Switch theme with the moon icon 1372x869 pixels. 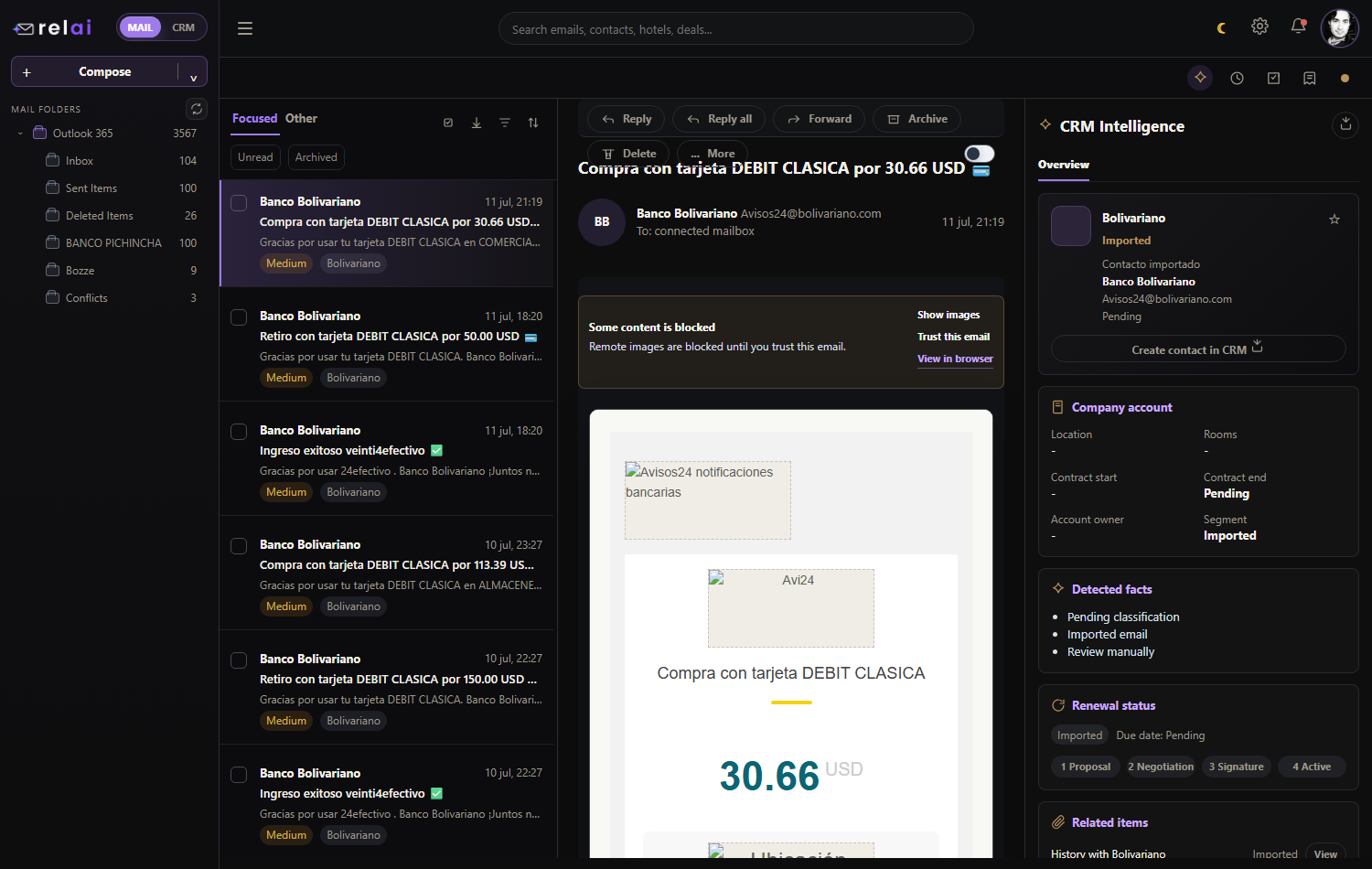pyautogui.click(x=1222, y=28)
